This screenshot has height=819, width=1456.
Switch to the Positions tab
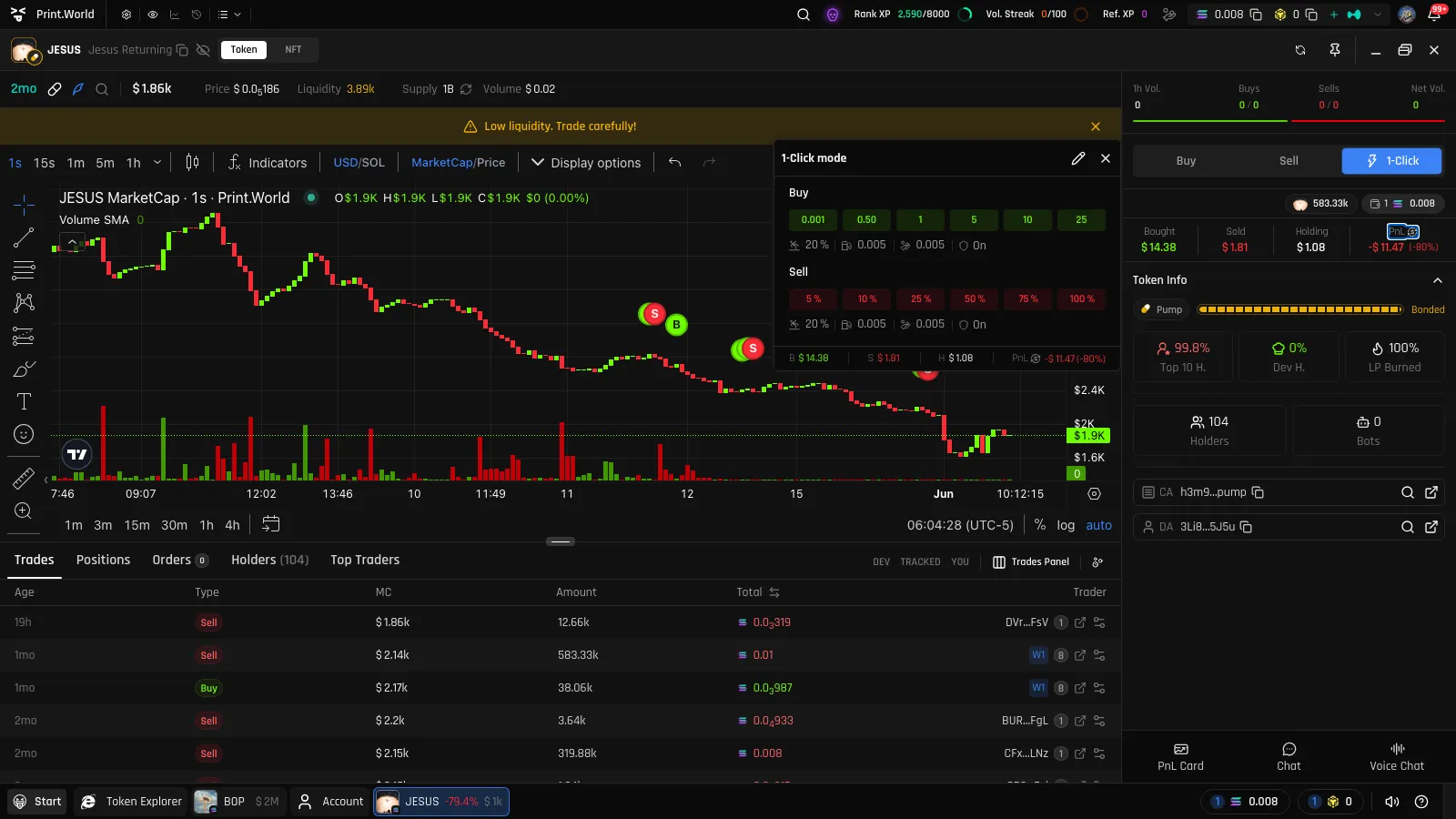[103, 561]
